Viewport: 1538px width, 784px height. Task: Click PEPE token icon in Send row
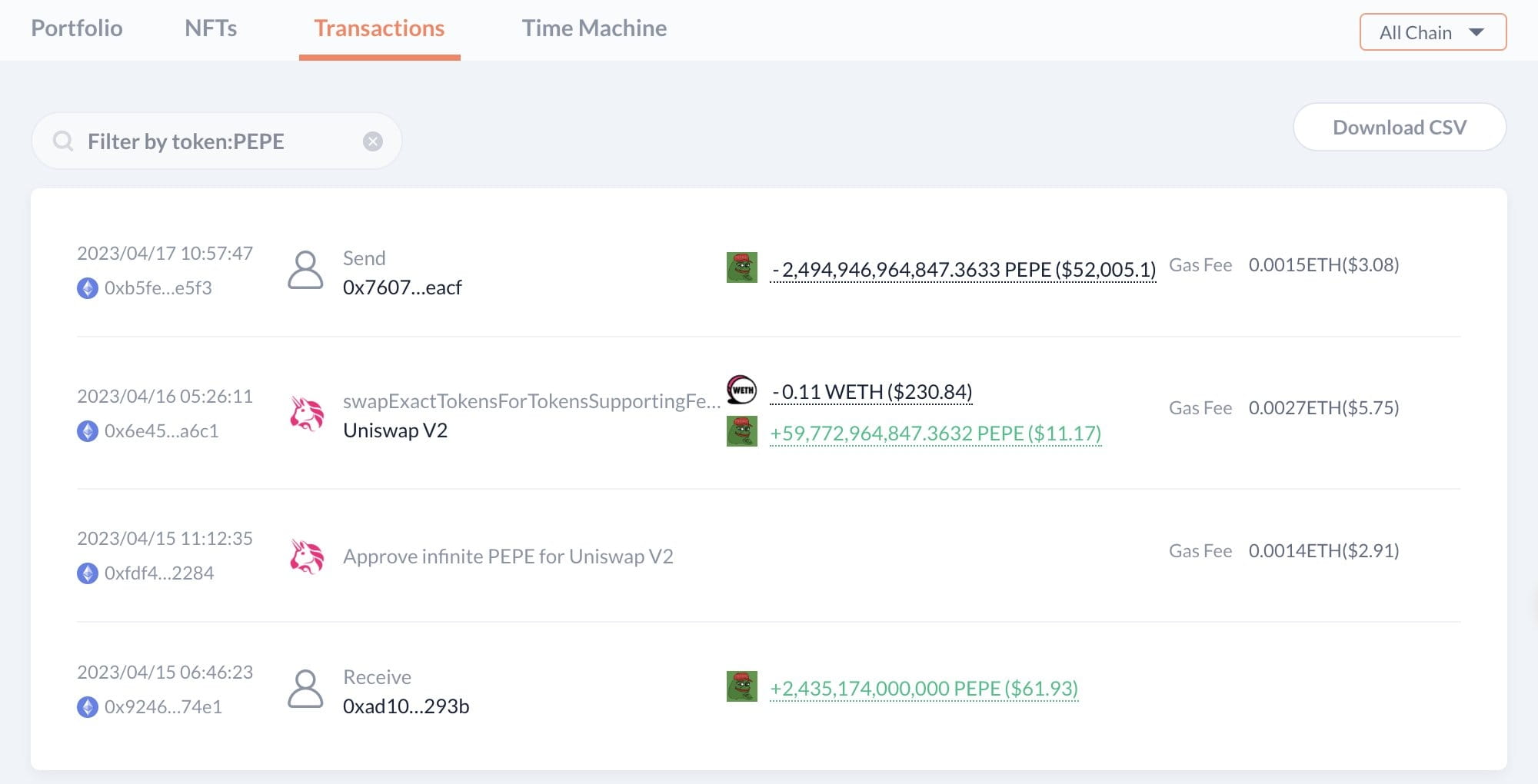pyautogui.click(x=742, y=267)
